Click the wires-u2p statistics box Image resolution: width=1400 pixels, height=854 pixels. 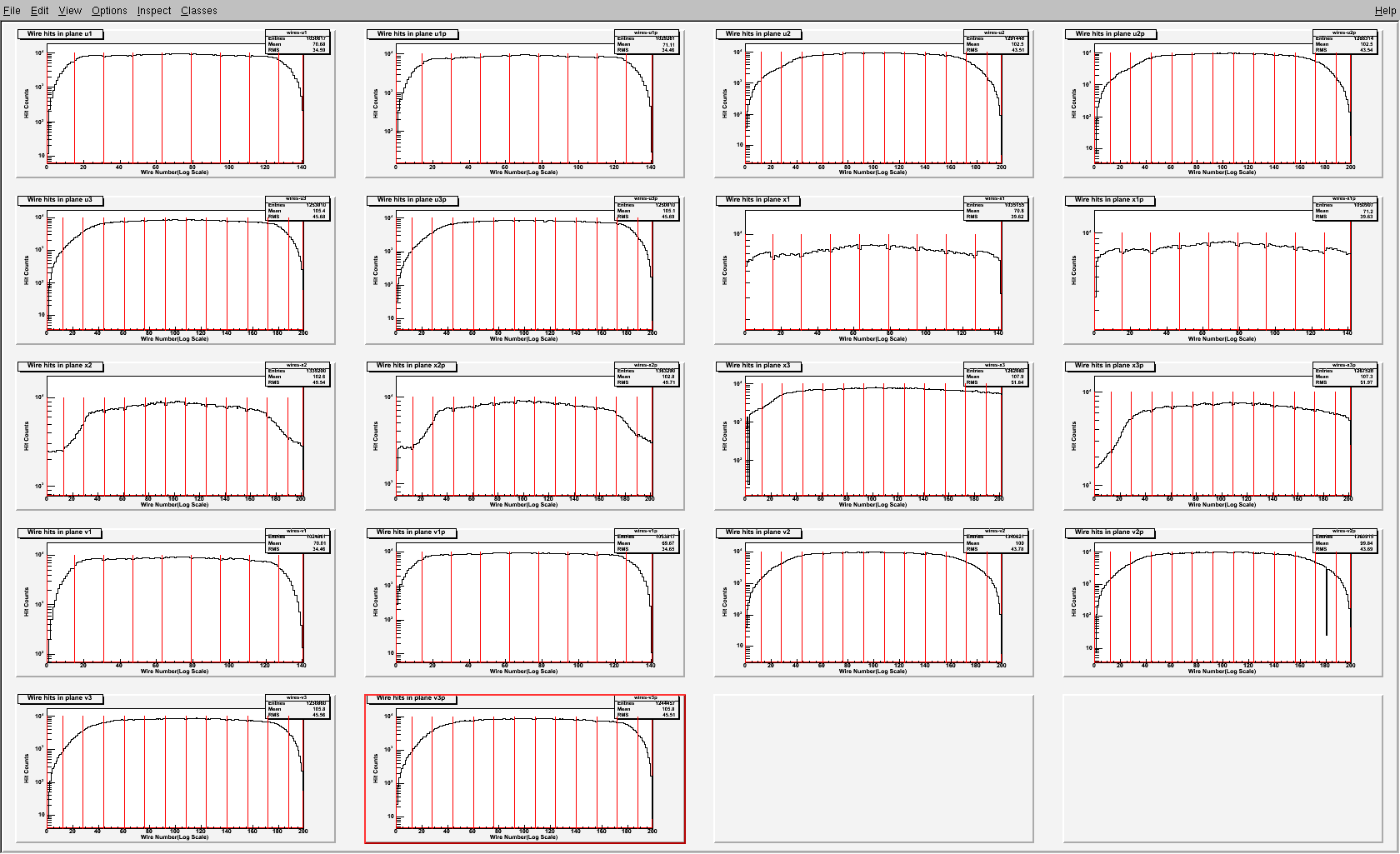(1344, 42)
